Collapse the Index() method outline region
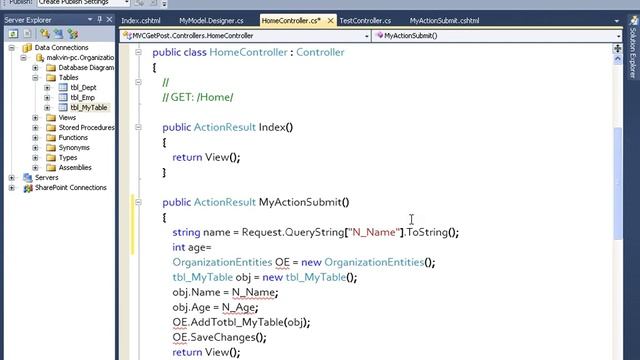Screen dimensions: 640x360 click(138, 127)
